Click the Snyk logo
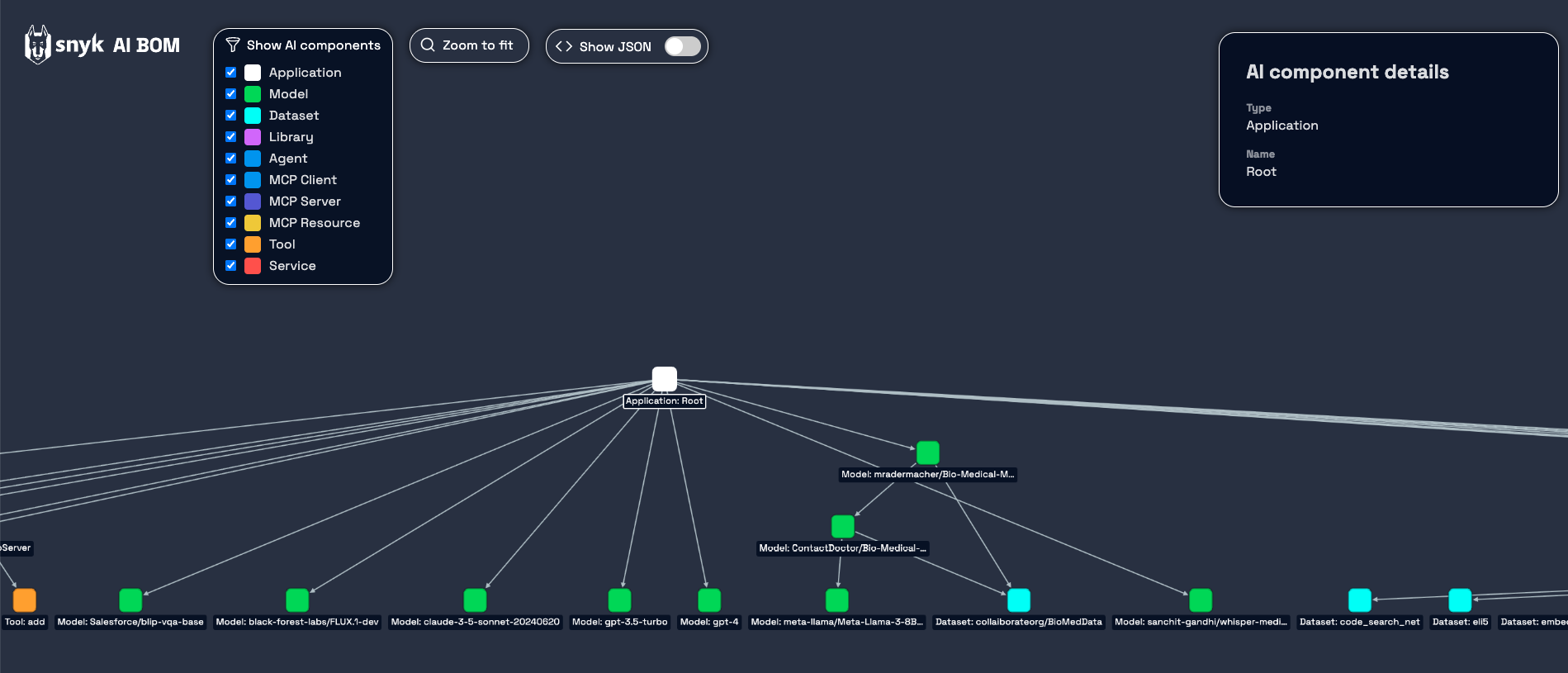Image resolution: width=1568 pixels, height=673 pixels. (64, 45)
